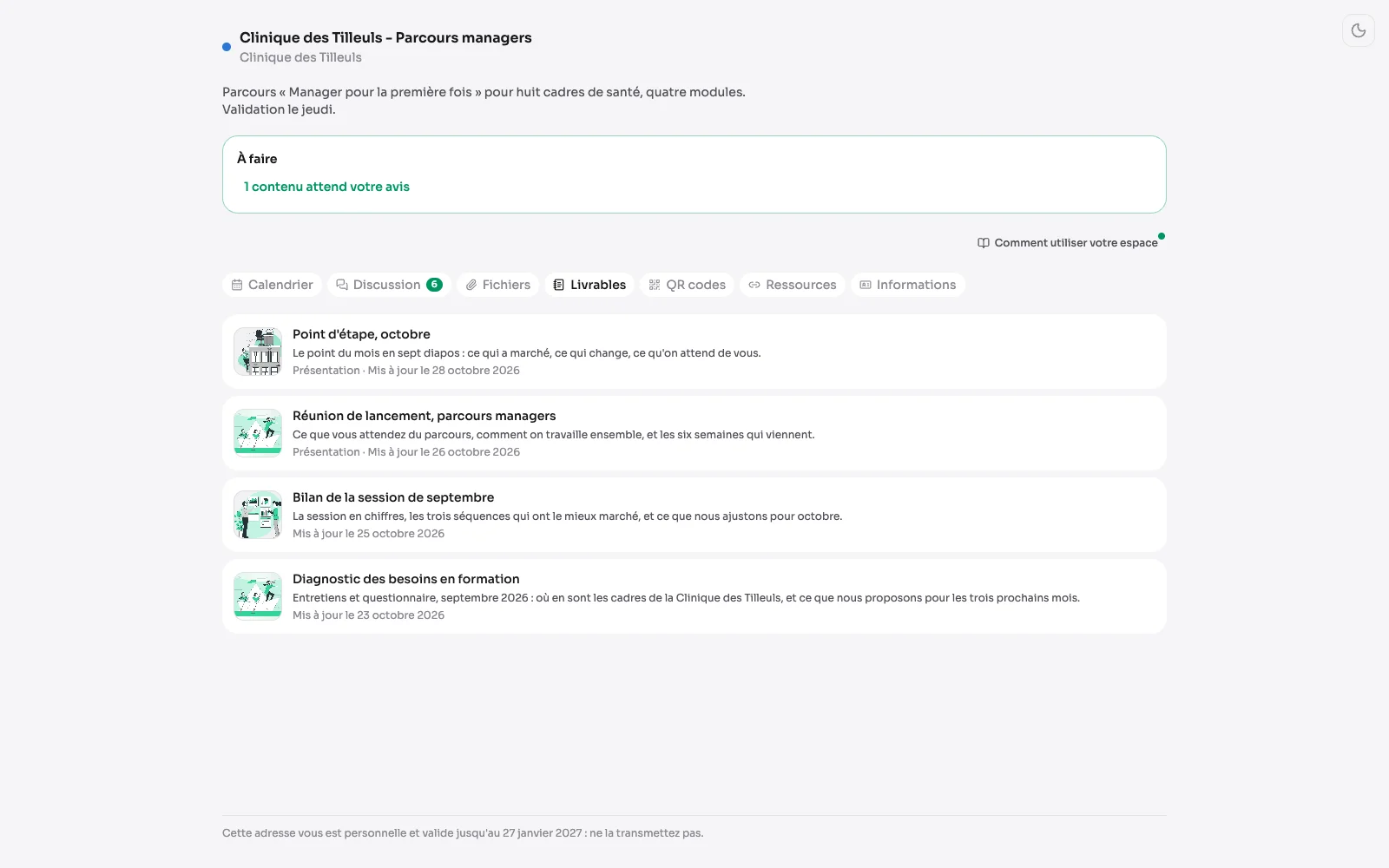
Task: Click the thumbnail for Bilan de septembre
Action: coord(258,515)
